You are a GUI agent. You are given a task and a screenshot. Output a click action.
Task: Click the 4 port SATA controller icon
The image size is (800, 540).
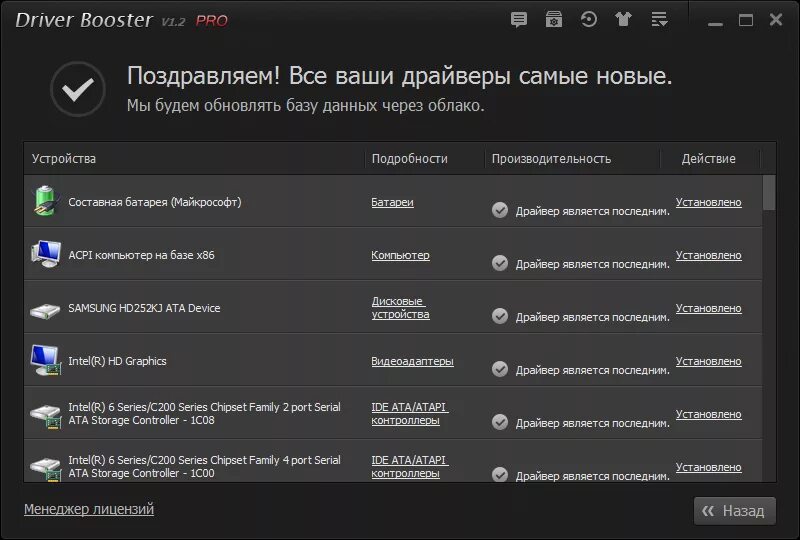[x=46, y=469]
